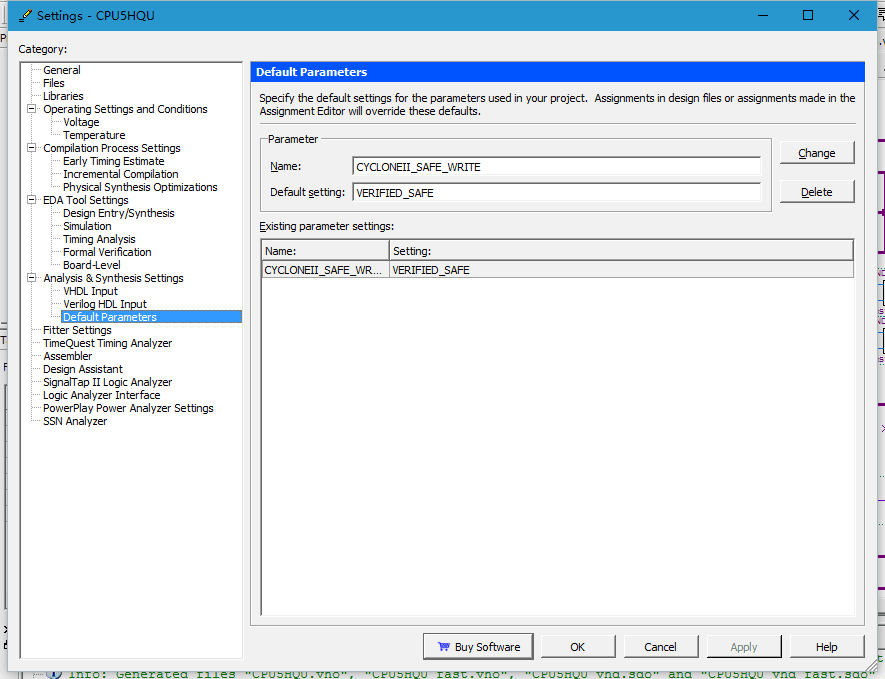Image resolution: width=885 pixels, height=679 pixels.
Task: Collapse EDA Tool Settings node
Action: pos(32,200)
